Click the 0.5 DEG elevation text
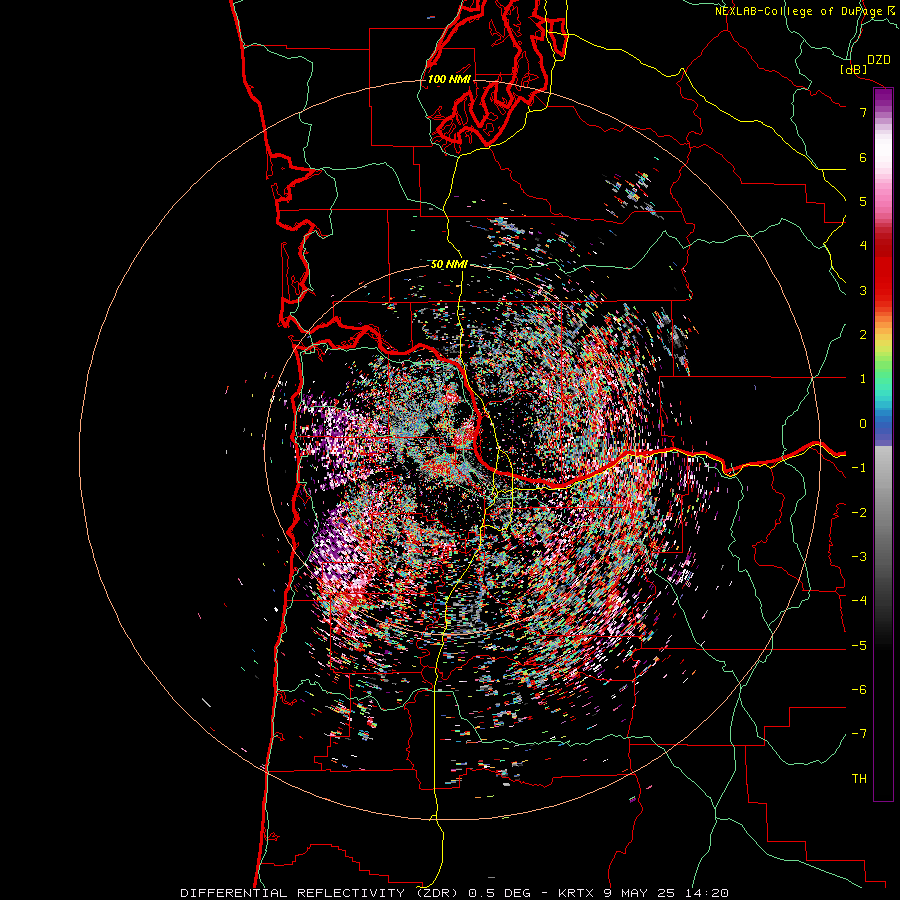 tap(499, 893)
